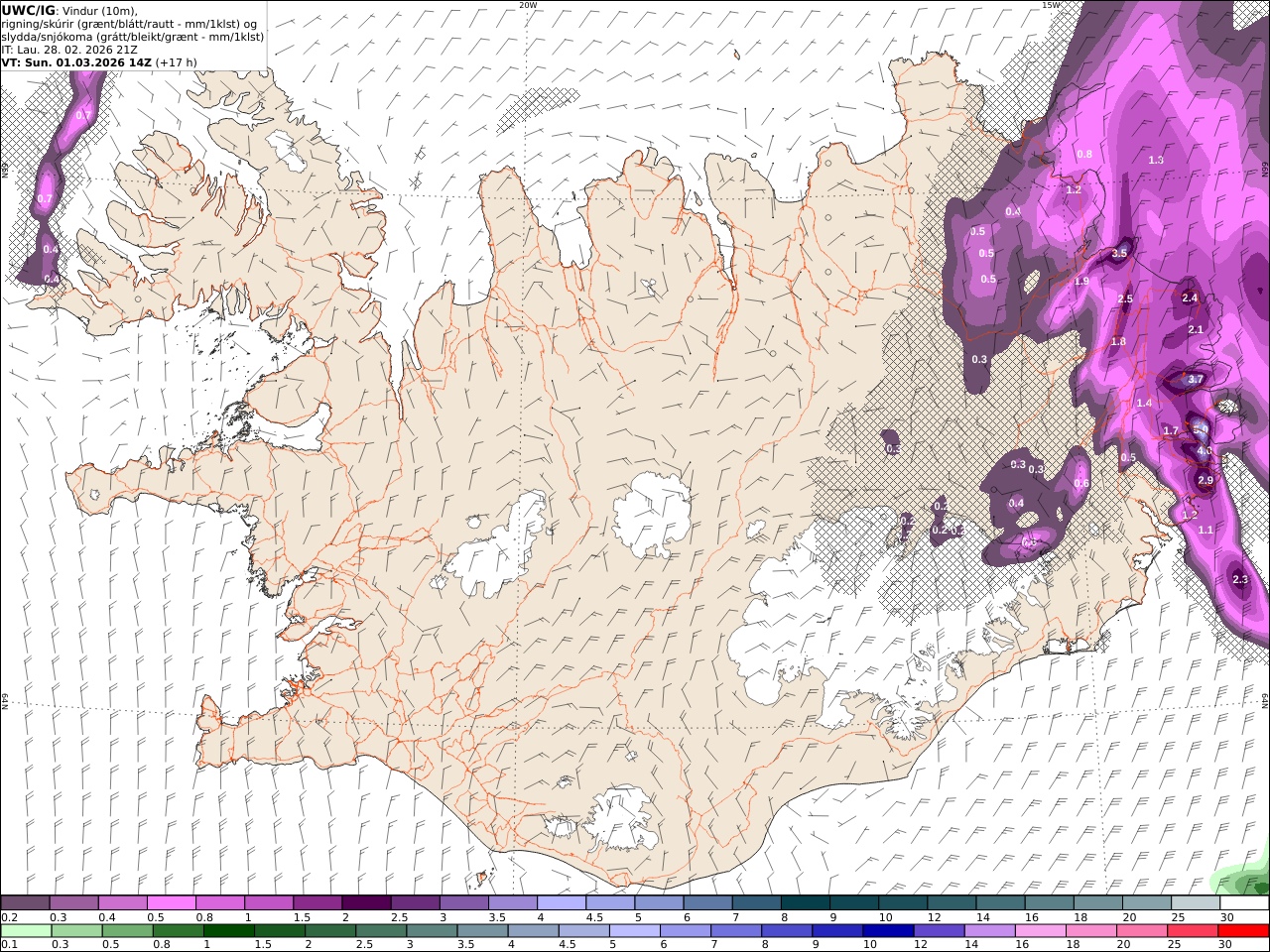The image size is (1270, 952).
Task: Choose the dark teal 8 swatch in the upper legend
Action: pos(805,903)
